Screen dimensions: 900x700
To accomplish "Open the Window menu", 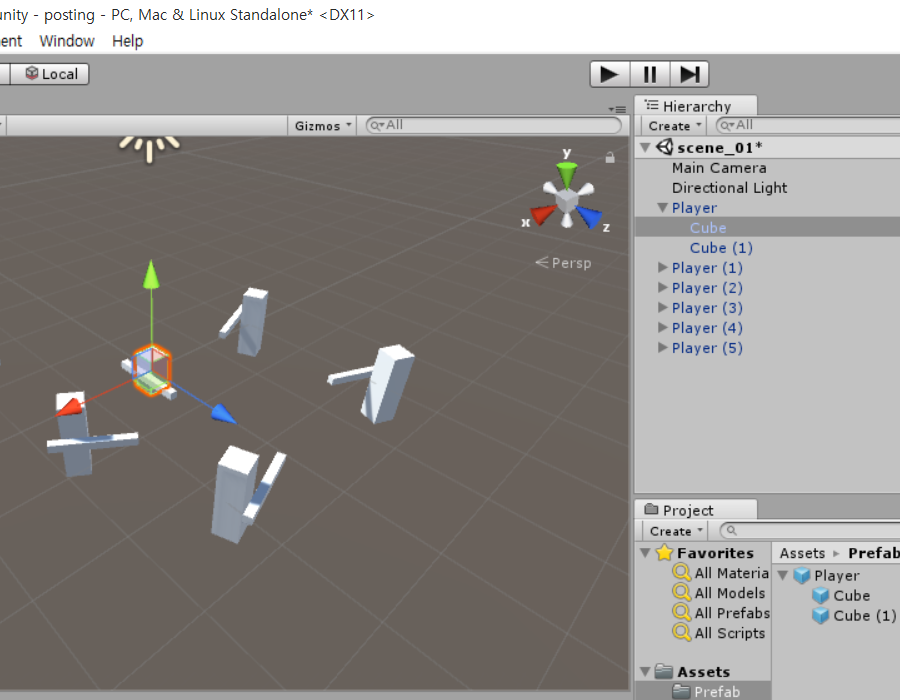I will point(67,41).
